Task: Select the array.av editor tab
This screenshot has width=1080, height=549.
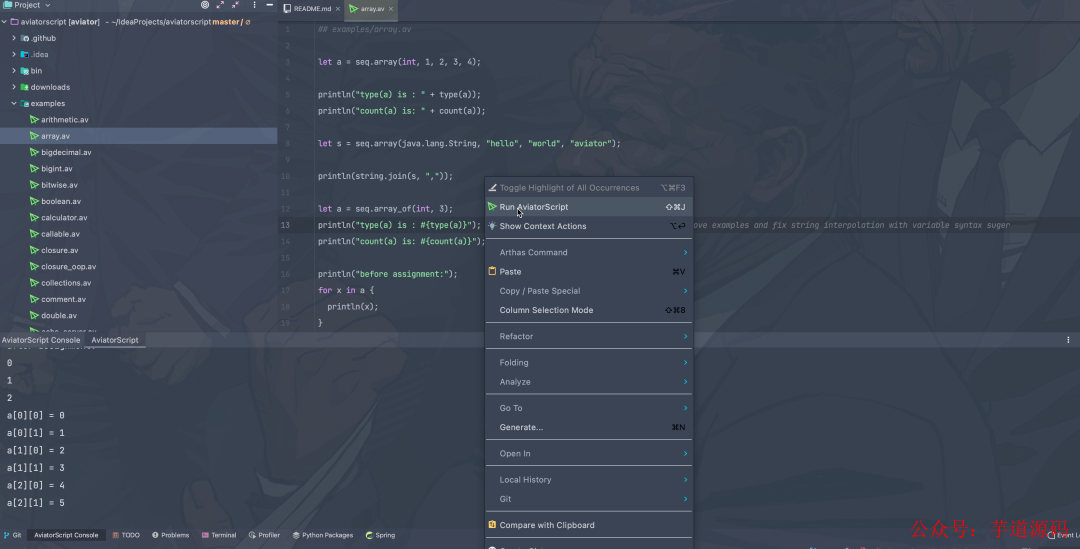Action: (372, 9)
